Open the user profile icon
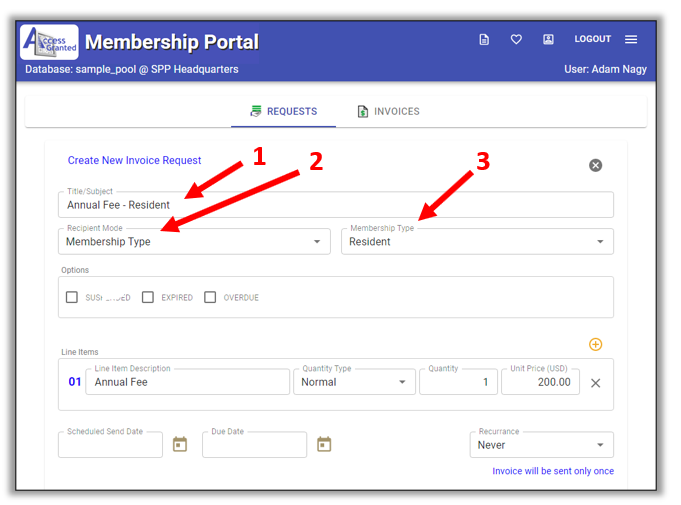Image resolution: width=681 pixels, height=505 pixels. [548, 40]
